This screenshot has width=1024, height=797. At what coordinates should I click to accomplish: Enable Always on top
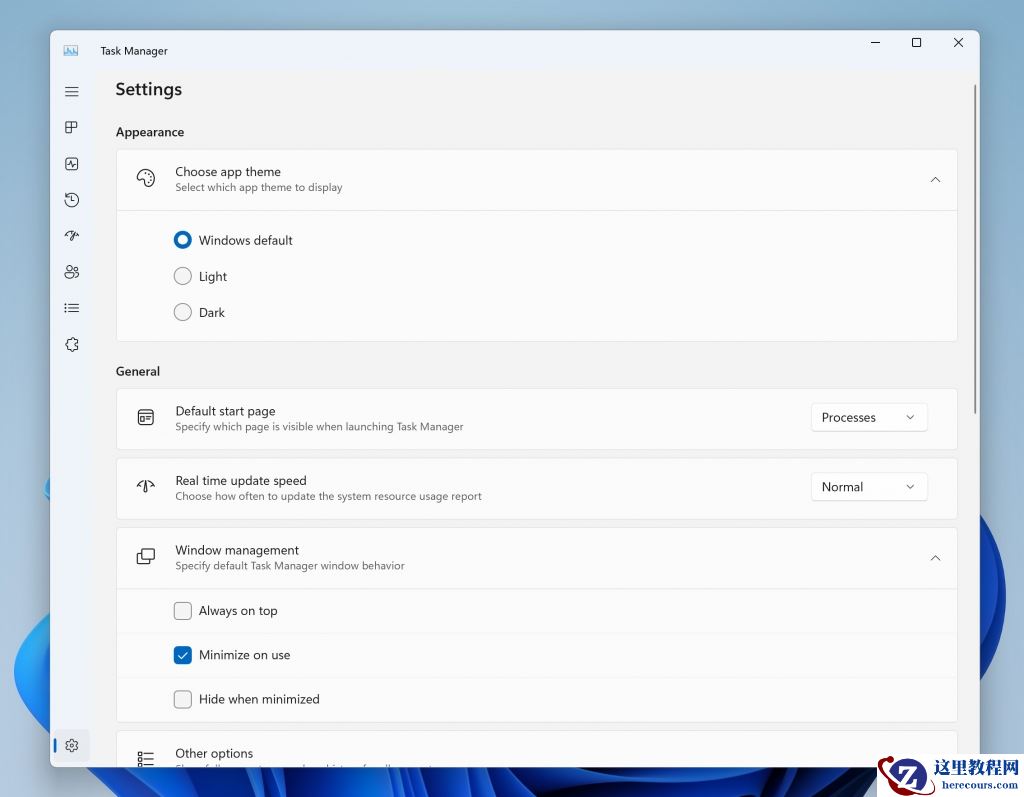pos(182,610)
